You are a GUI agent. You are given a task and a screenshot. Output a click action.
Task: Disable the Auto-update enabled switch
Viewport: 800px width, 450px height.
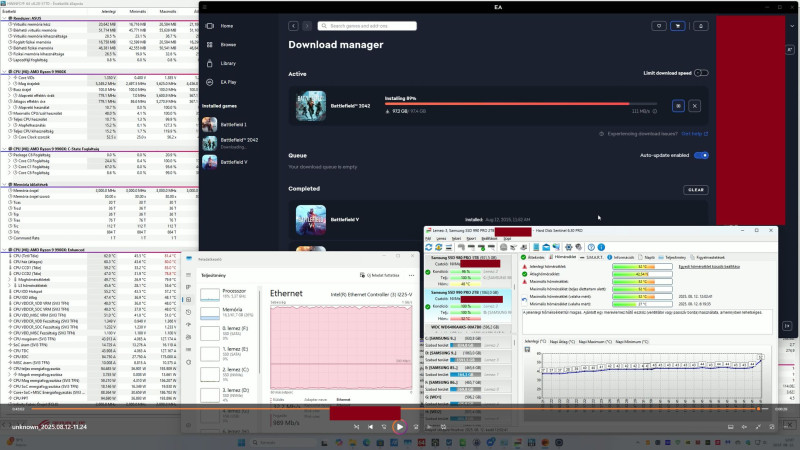(x=702, y=155)
